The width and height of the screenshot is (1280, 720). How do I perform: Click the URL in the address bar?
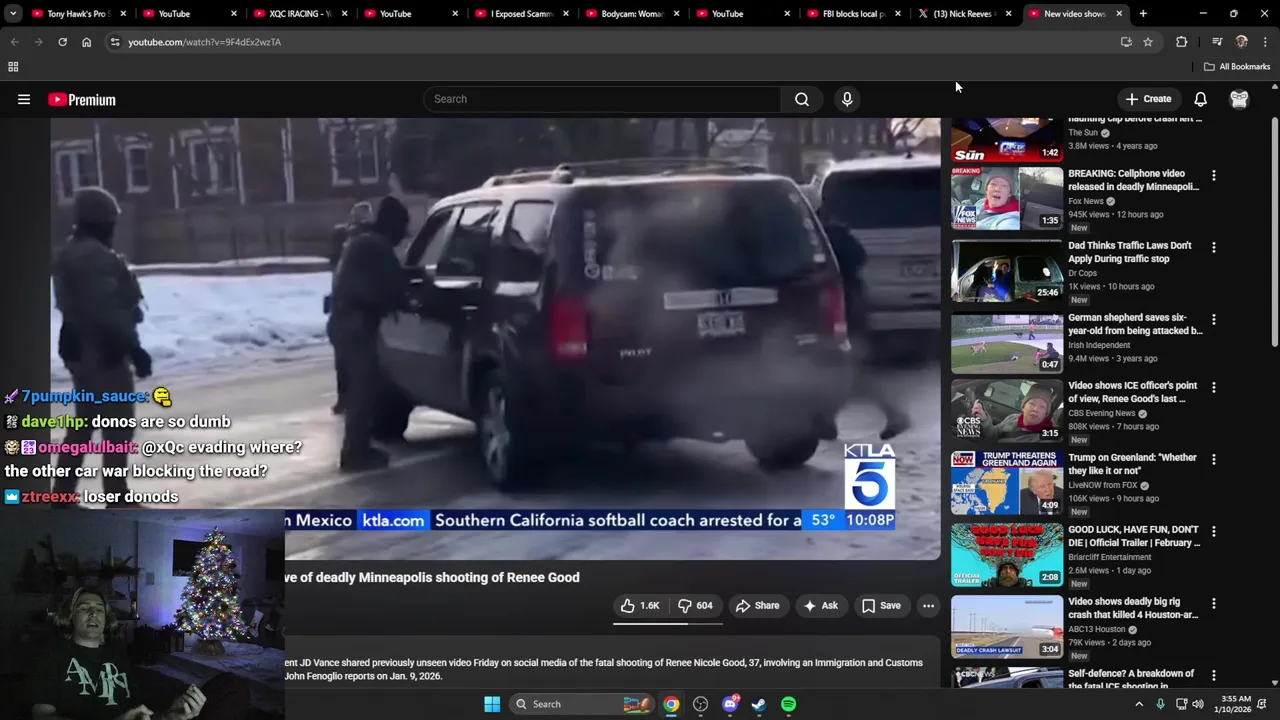[204, 42]
